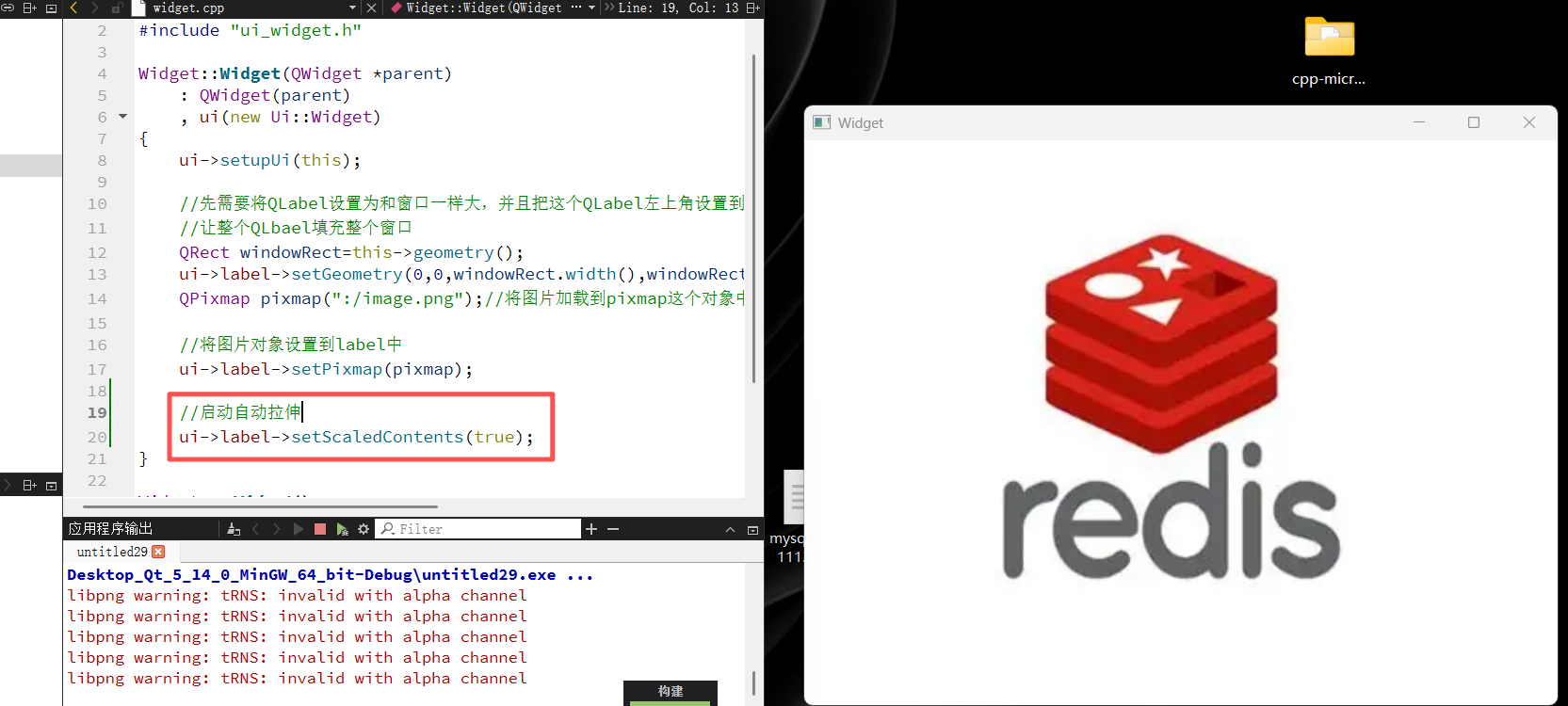Stop the running application with red square
This screenshot has width=1568, height=706.
click(x=319, y=529)
